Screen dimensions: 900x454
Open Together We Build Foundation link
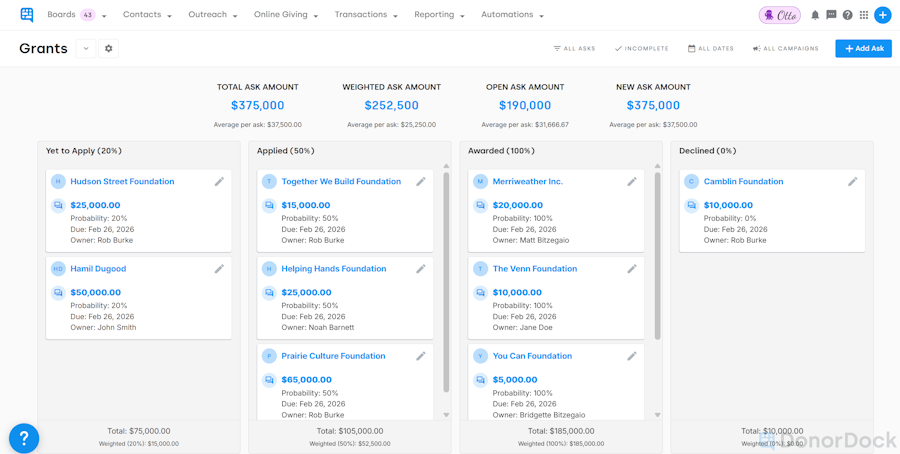pos(341,182)
